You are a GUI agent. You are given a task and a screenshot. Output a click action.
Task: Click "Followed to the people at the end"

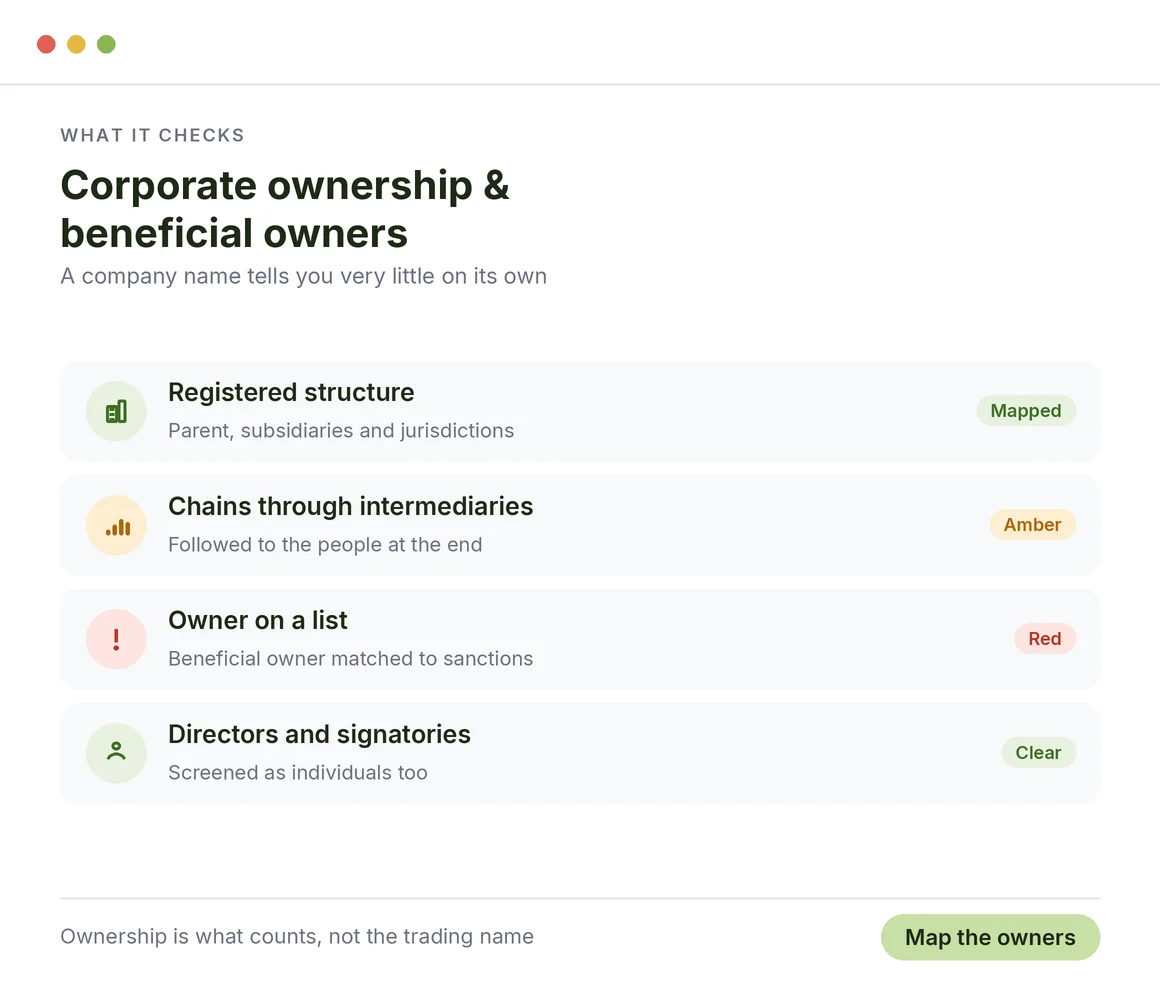coord(325,544)
